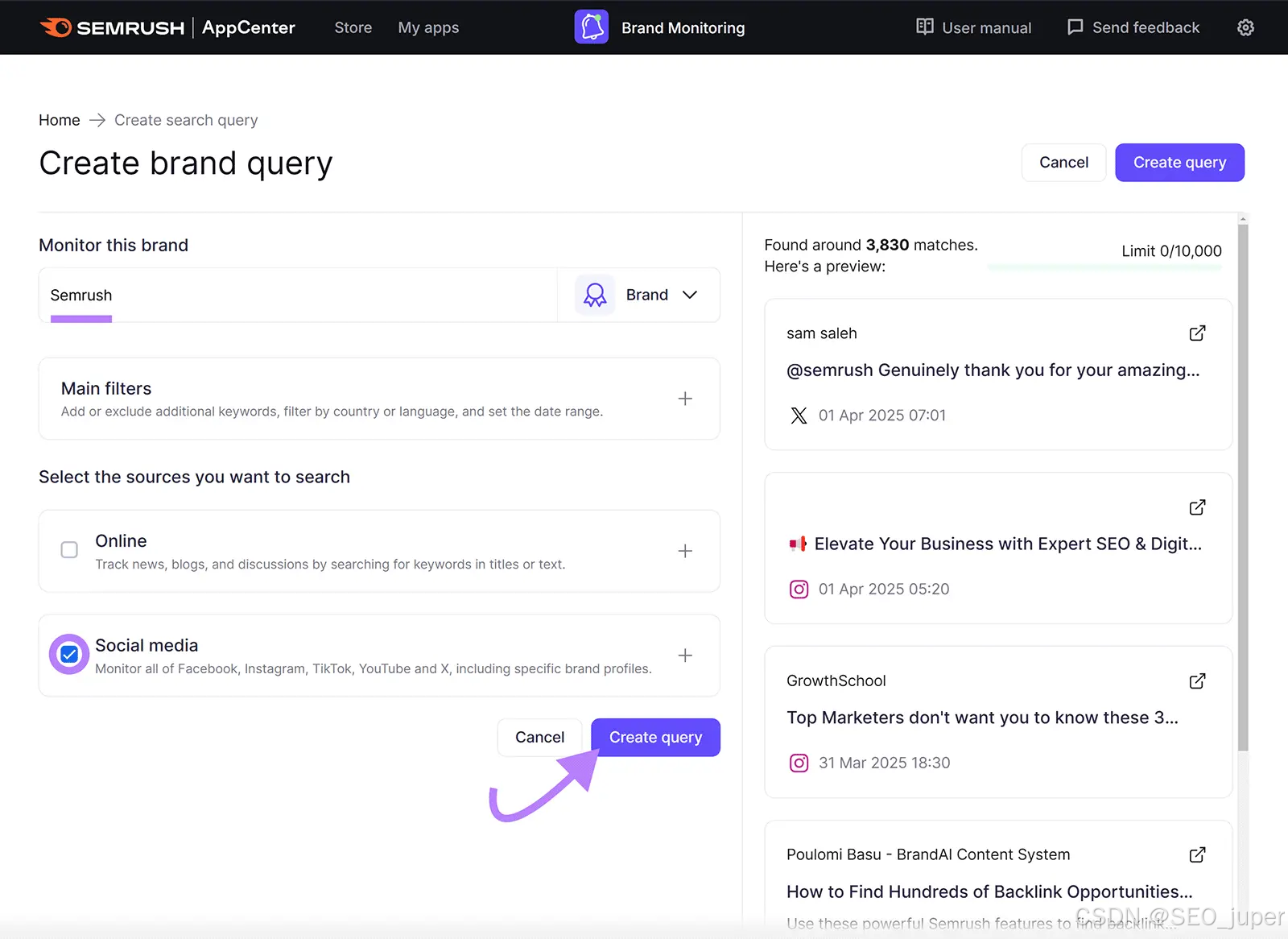The image size is (1288, 939).
Task: Click Online source description text
Action: point(330,565)
